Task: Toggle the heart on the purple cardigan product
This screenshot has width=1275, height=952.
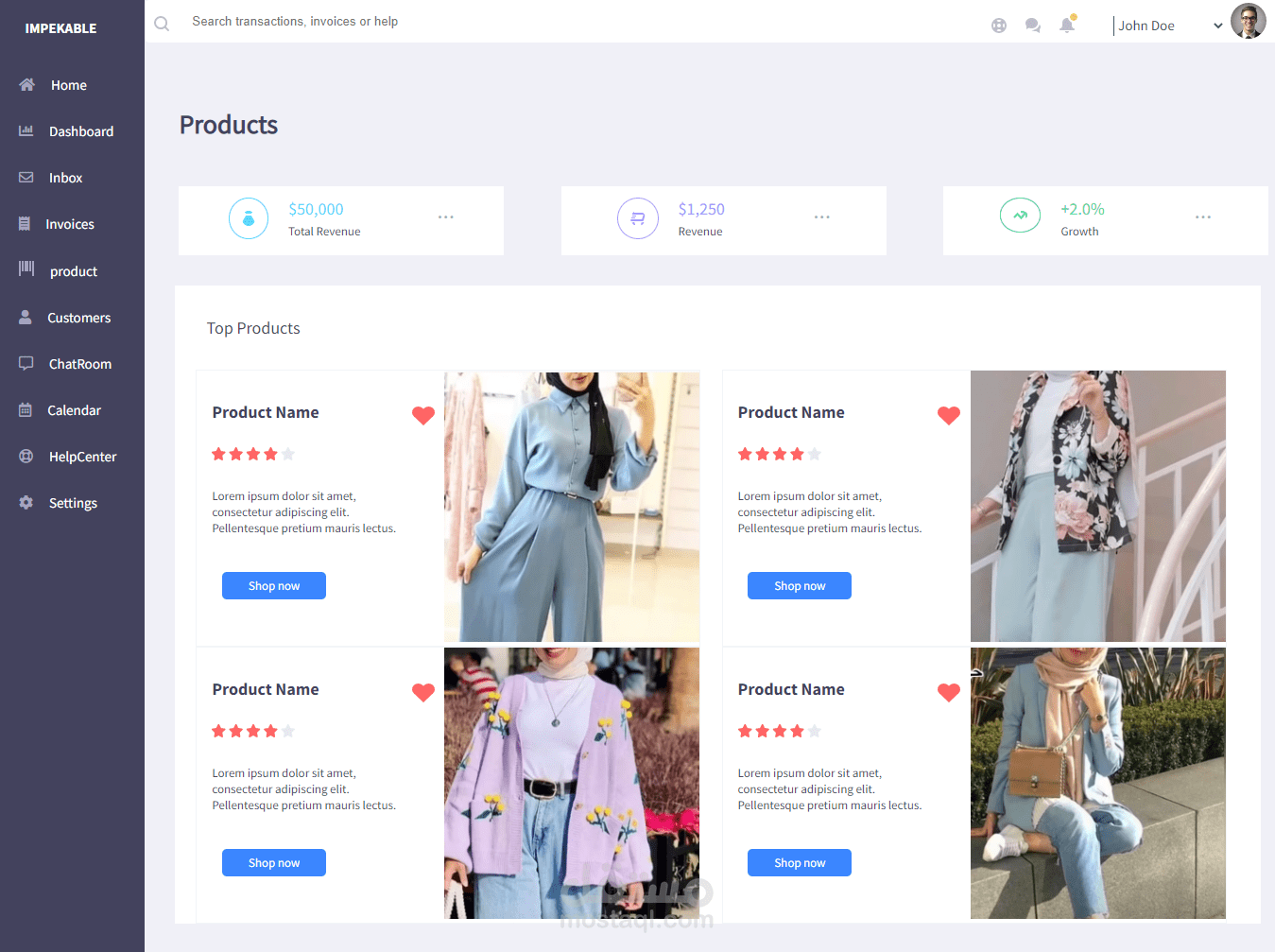Action: pyautogui.click(x=423, y=692)
